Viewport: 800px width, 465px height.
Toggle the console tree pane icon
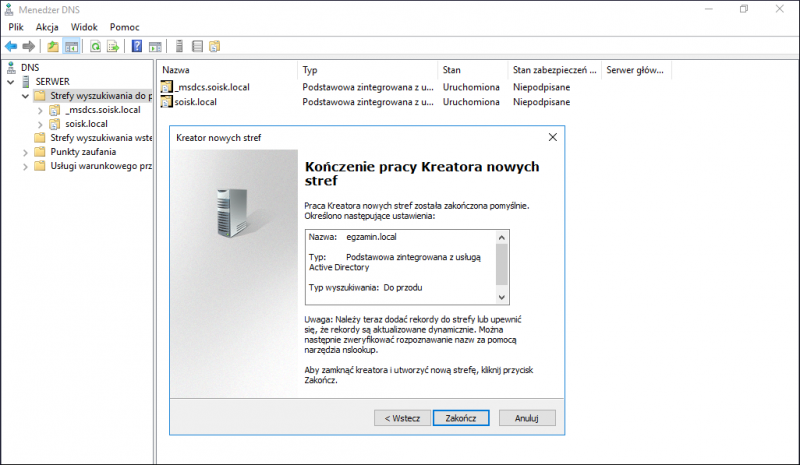[x=71, y=46]
